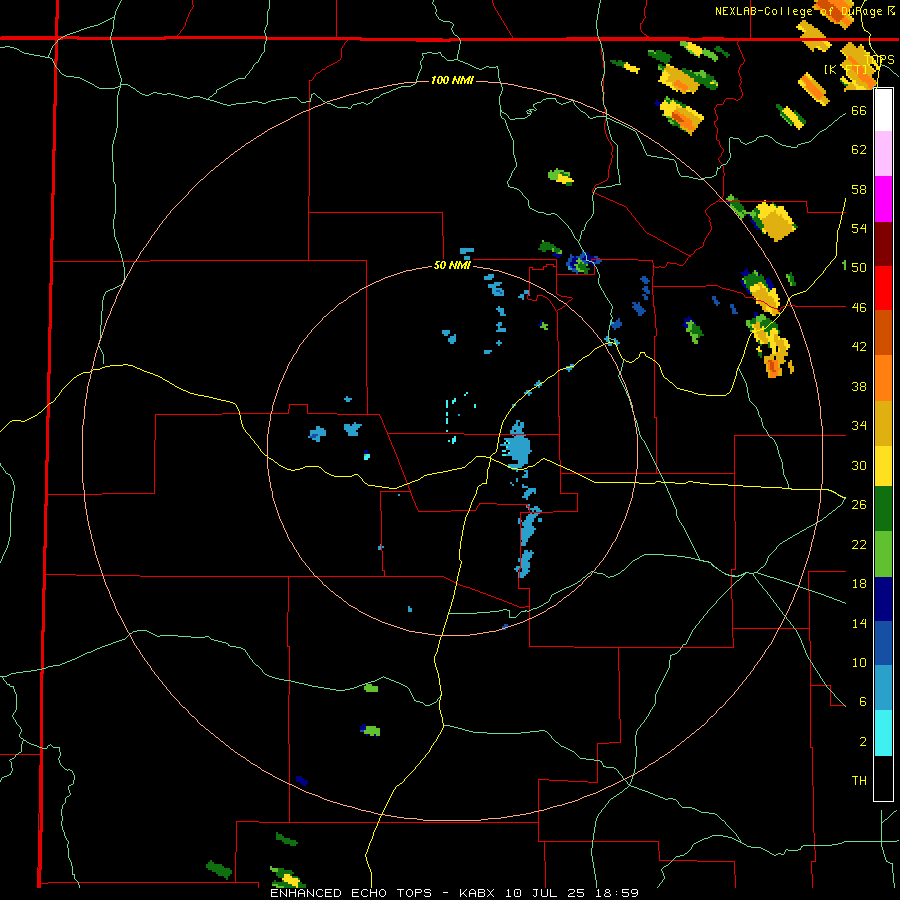This screenshot has width=900, height=900.
Task: Click the '46' label on the legend
Action: (x=859, y=307)
